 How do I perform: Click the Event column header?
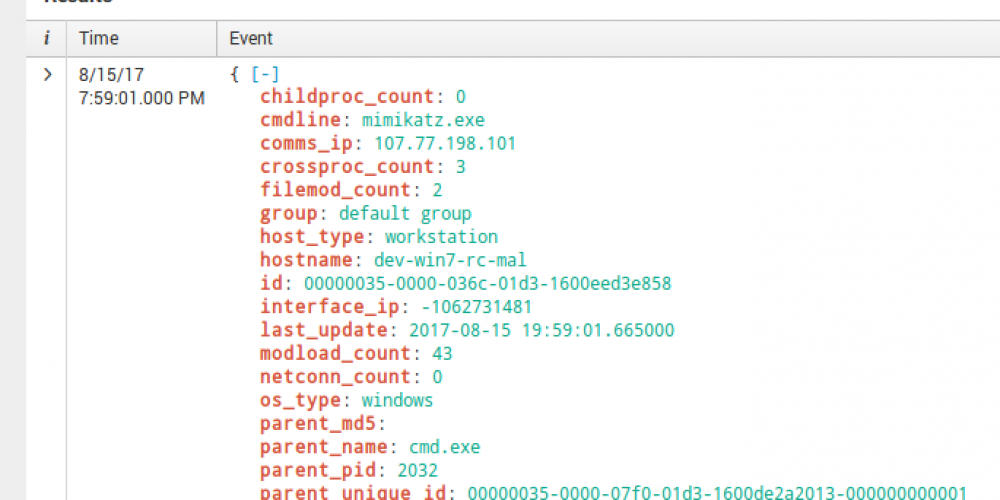pyautogui.click(x=251, y=39)
